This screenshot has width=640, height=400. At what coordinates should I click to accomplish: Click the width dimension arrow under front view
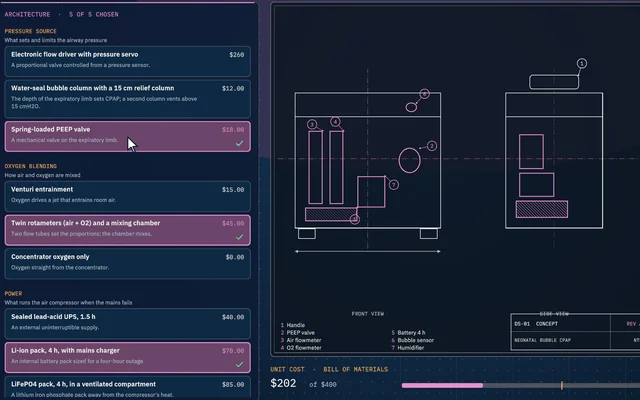pyautogui.click(x=367, y=251)
